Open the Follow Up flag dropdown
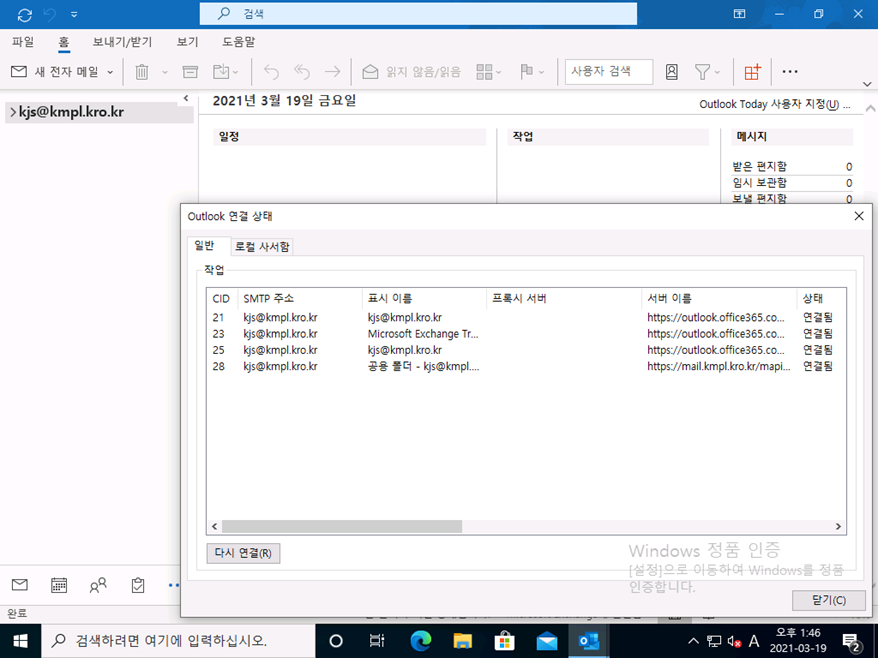Viewport: 878px width, 658px height. coord(531,72)
